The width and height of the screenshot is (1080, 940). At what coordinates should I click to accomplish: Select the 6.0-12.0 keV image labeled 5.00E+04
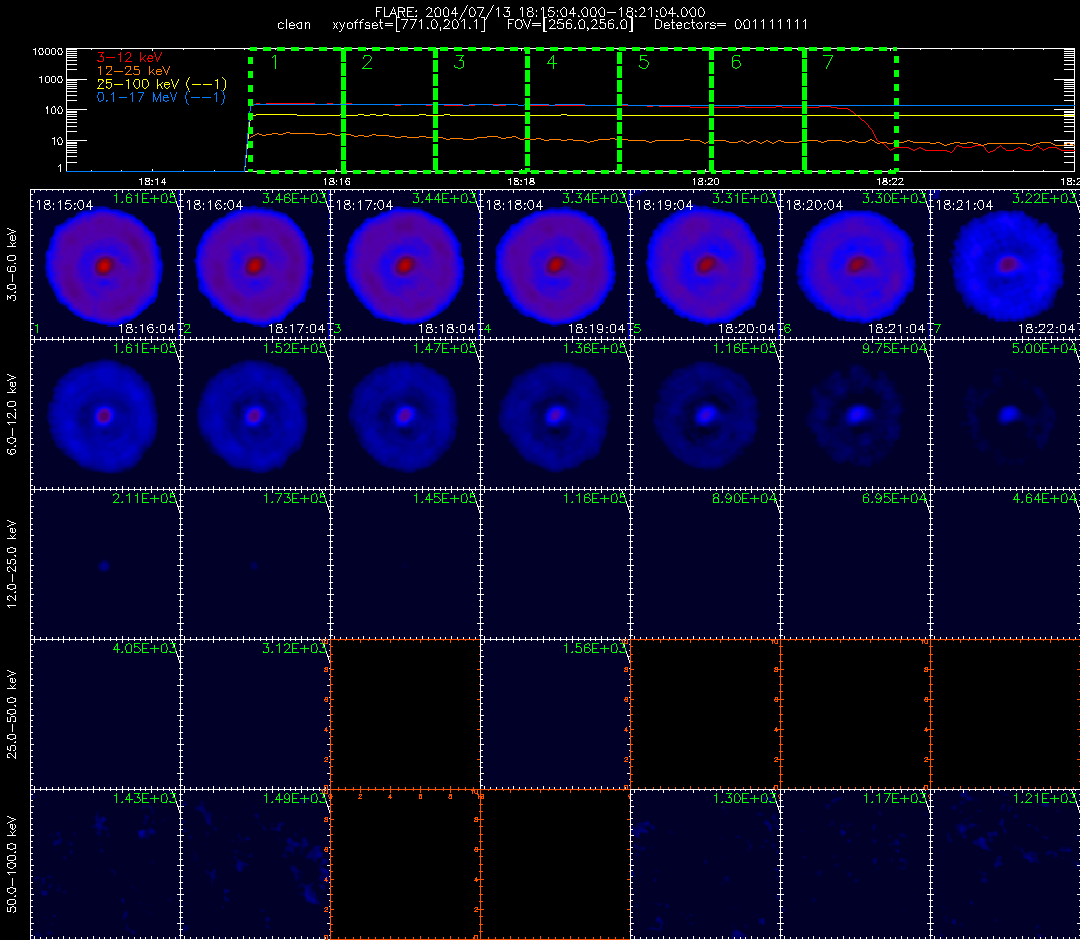[x=1006, y=415]
